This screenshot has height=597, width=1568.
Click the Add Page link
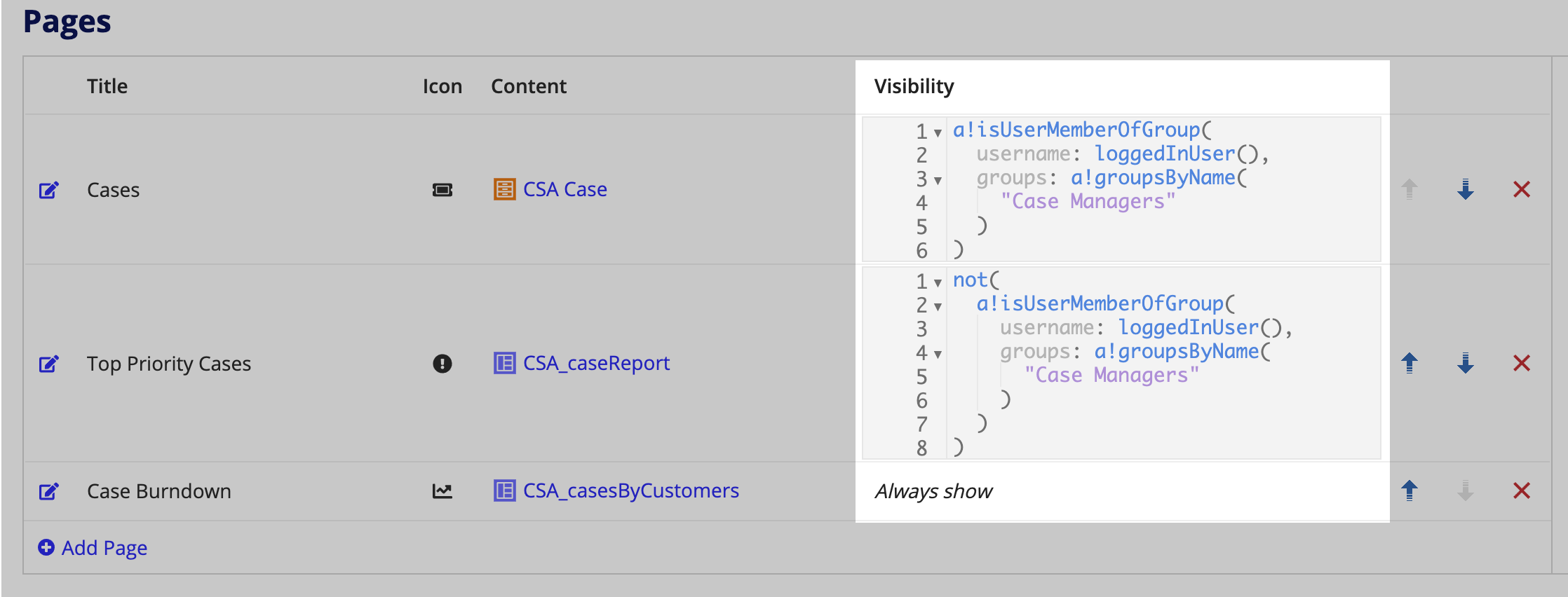pyautogui.click(x=104, y=547)
